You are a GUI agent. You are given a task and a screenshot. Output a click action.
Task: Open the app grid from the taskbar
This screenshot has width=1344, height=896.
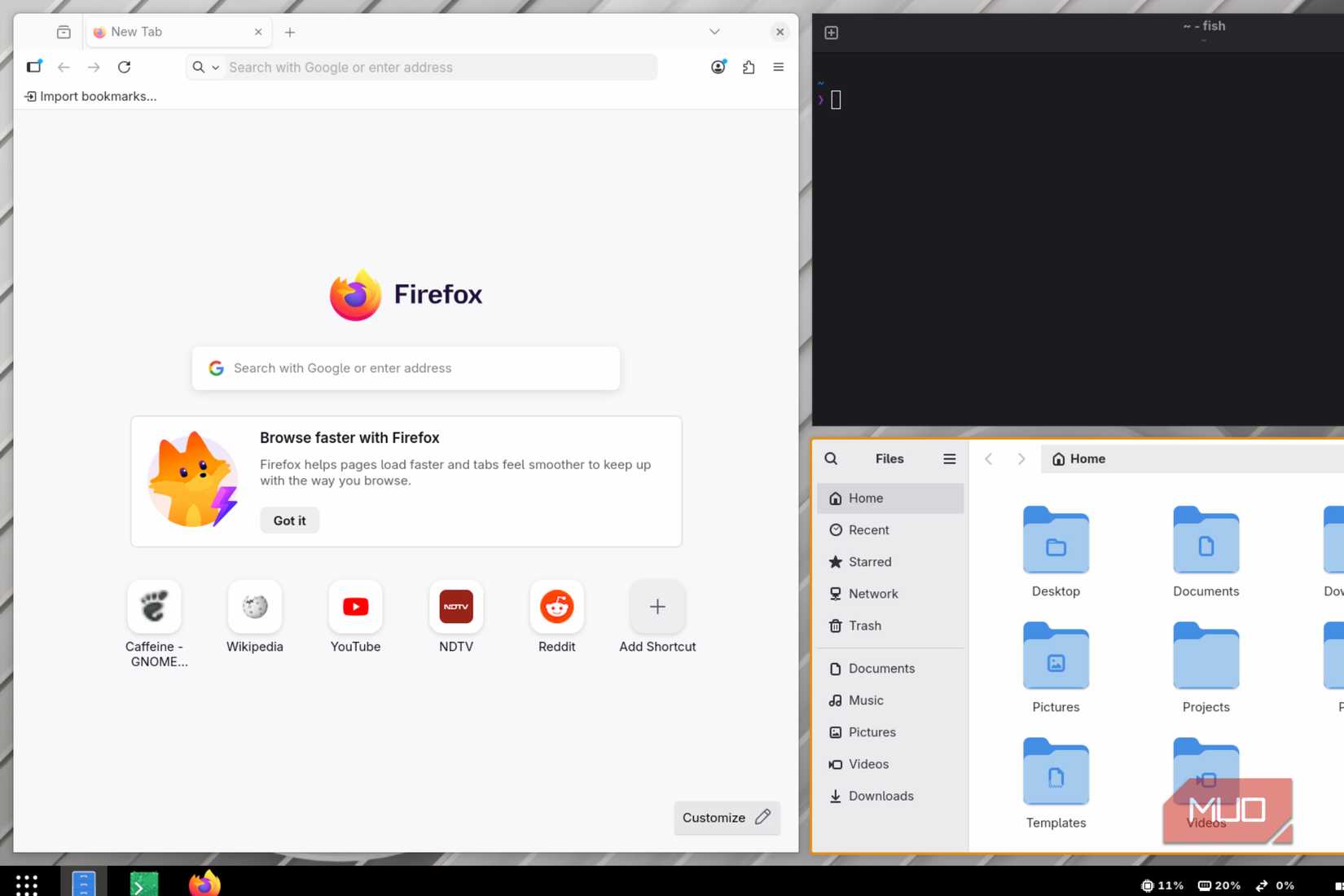[x=26, y=884]
